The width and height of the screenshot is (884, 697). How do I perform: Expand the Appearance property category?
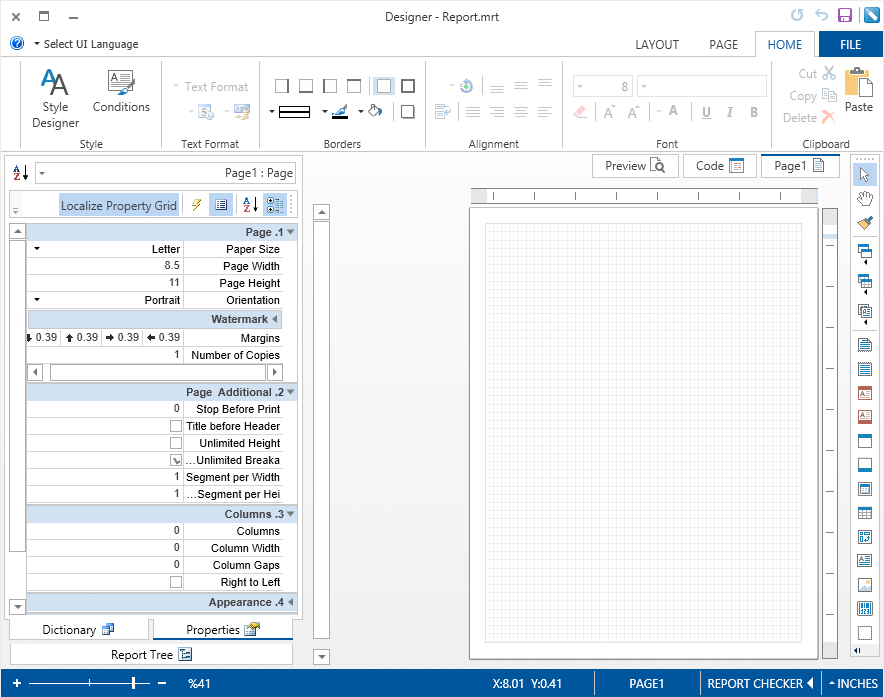(291, 603)
